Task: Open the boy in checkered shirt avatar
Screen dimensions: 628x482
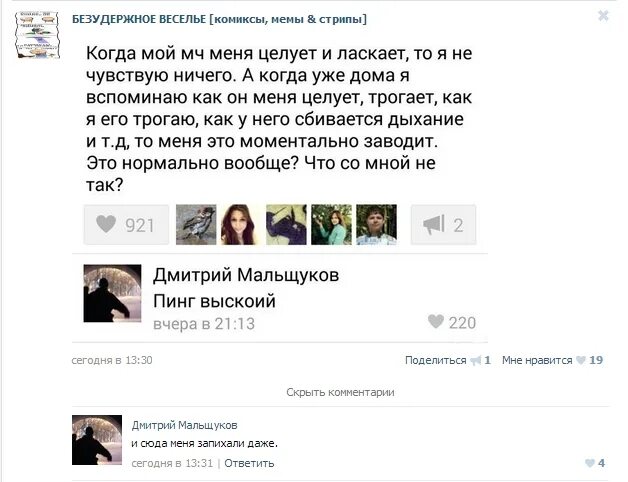Action: click(x=376, y=225)
